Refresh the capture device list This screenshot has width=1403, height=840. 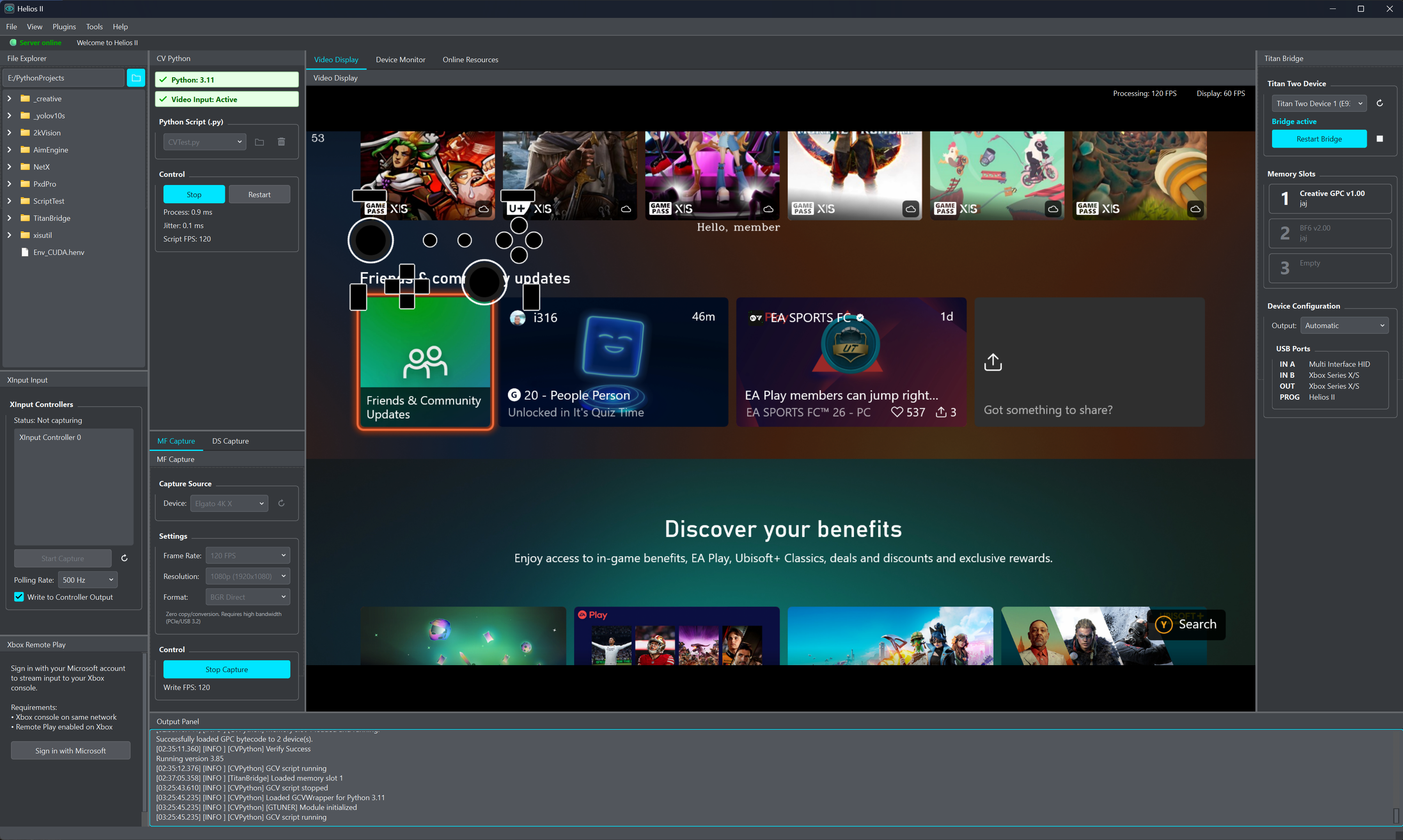click(x=281, y=503)
